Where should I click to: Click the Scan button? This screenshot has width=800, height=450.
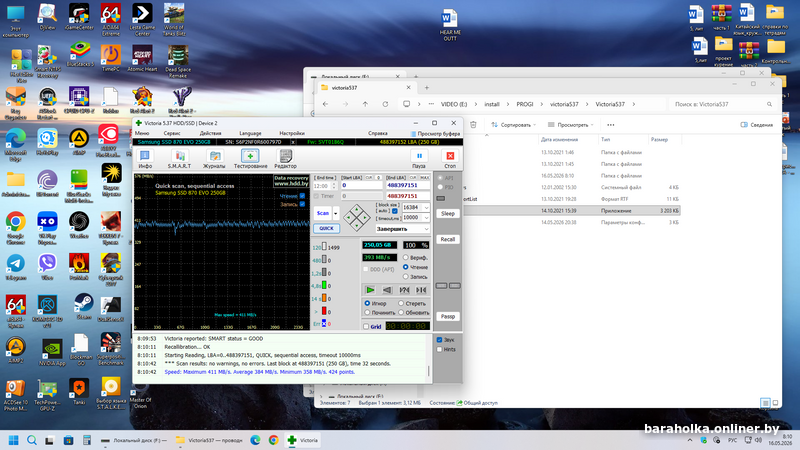click(323, 213)
